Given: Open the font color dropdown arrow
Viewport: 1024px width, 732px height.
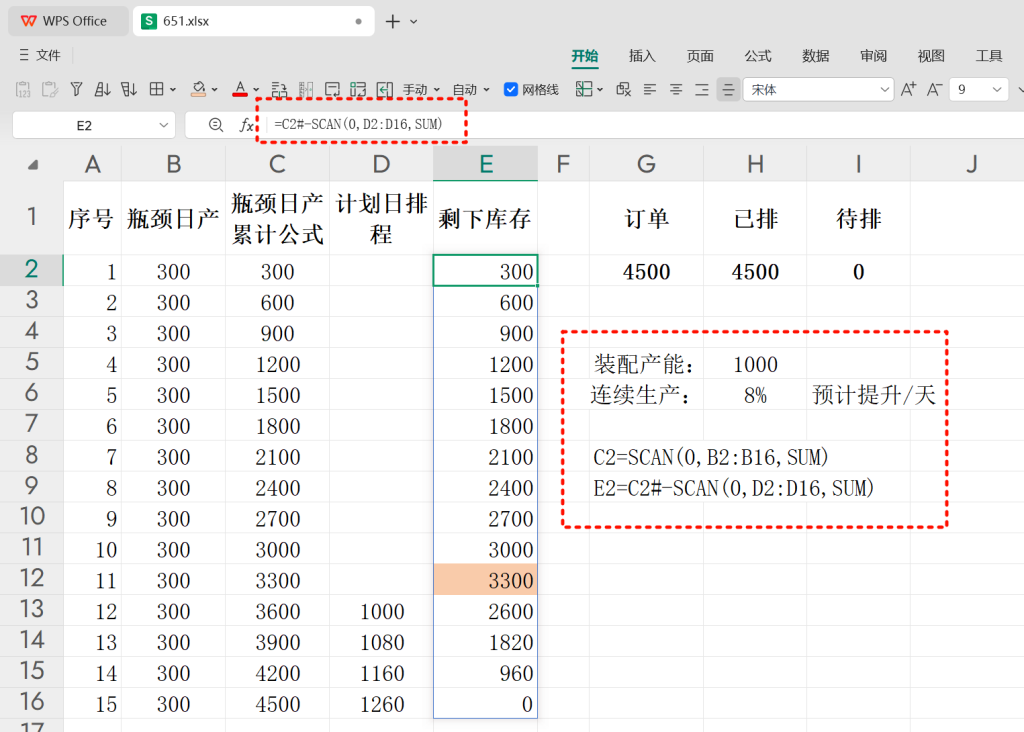Looking at the screenshot, I should pos(256,90).
